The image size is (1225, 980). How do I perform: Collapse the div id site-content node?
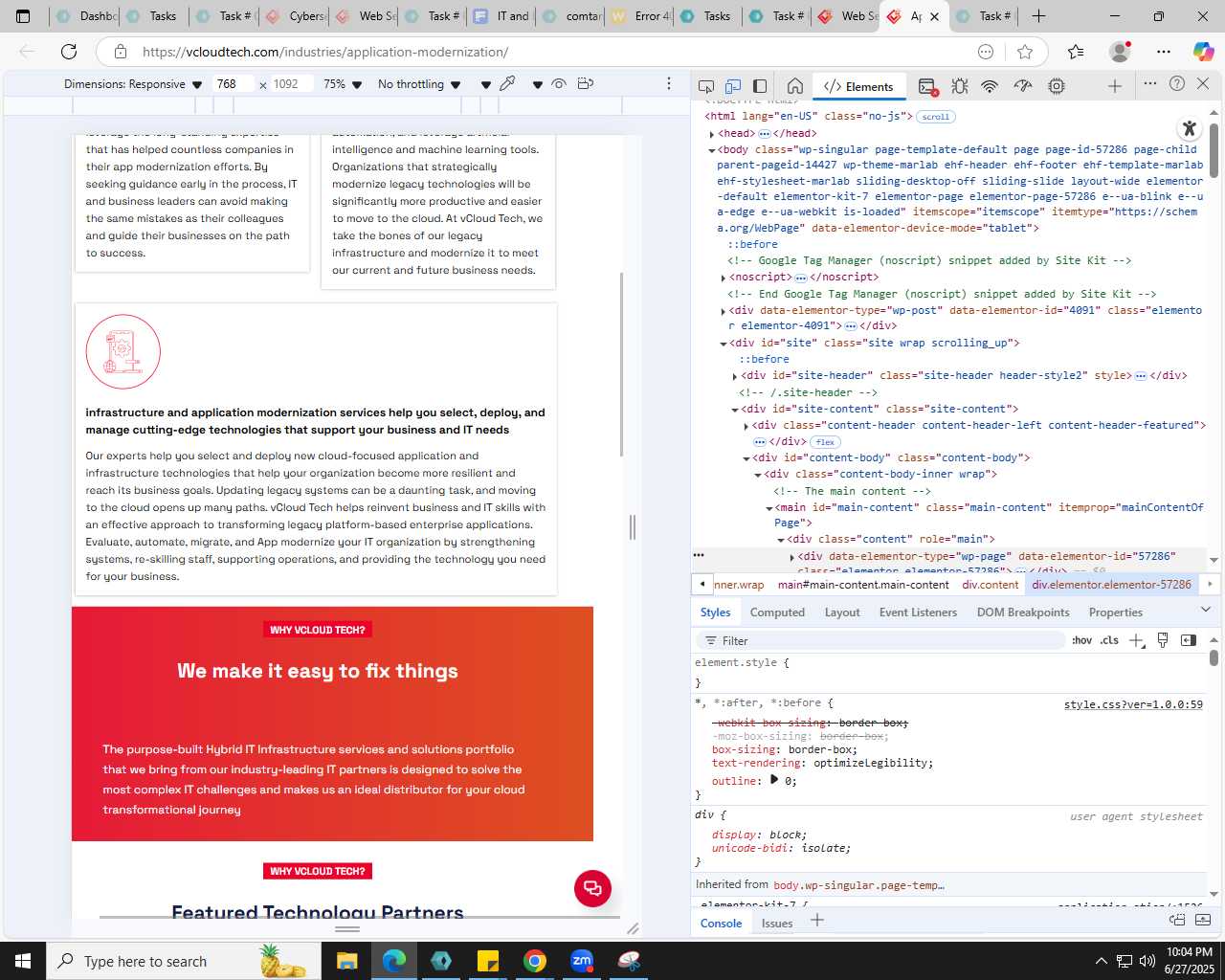click(x=735, y=410)
